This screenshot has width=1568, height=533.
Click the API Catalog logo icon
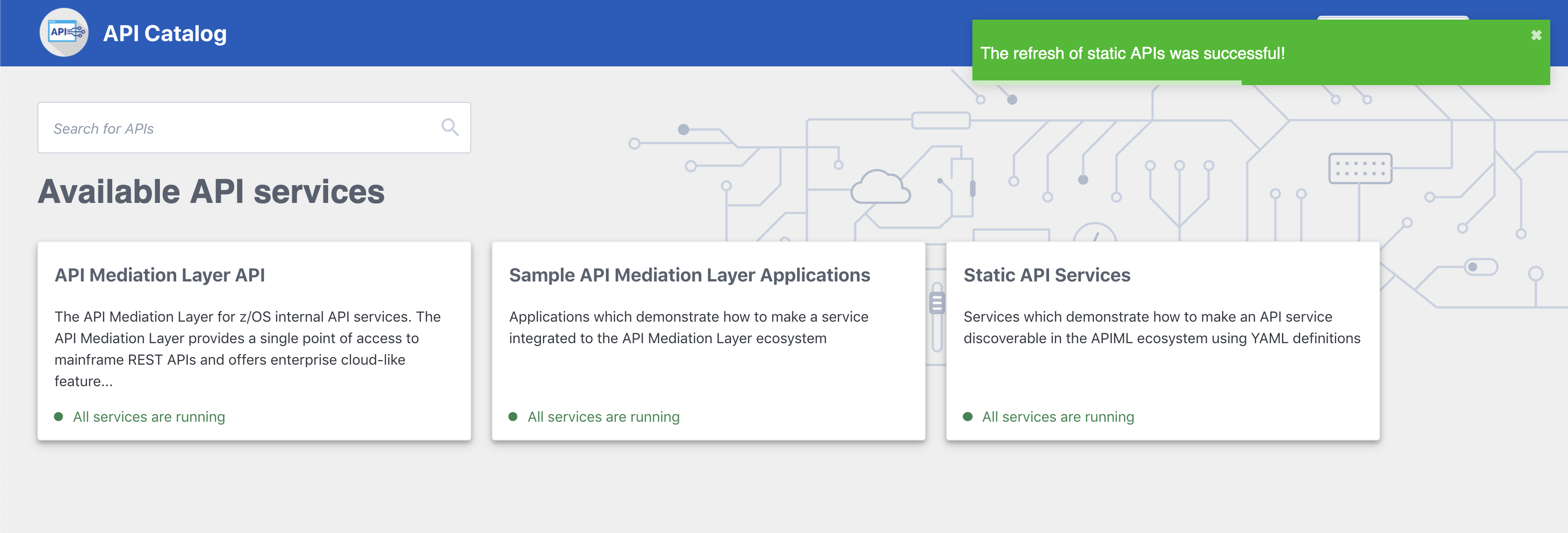click(x=64, y=32)
